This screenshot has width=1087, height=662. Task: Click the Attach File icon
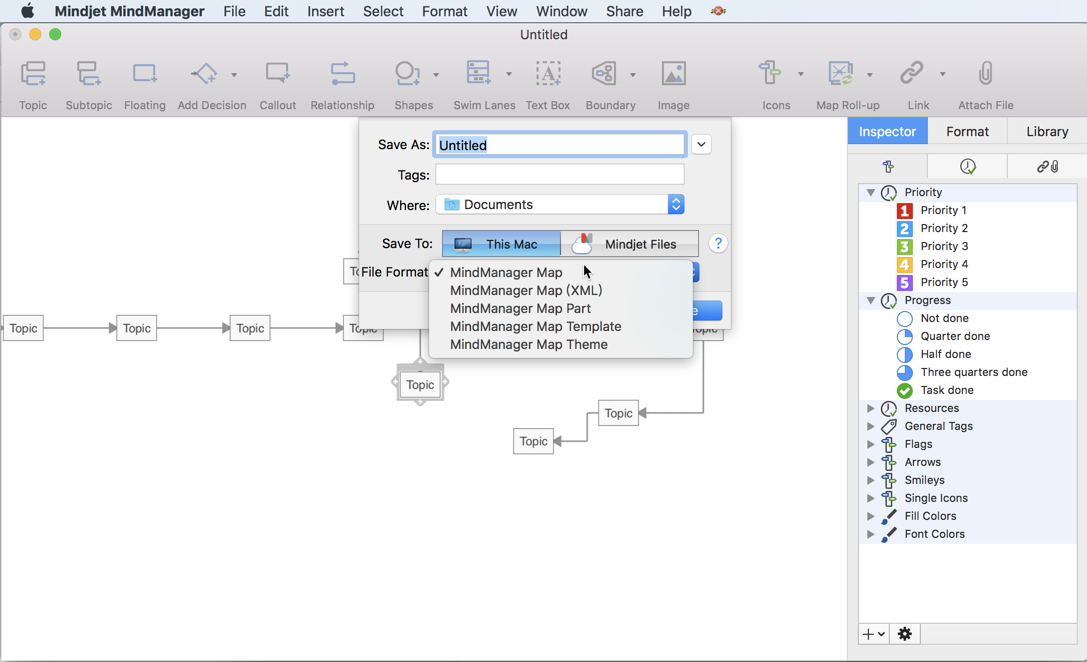coord(986,73)
